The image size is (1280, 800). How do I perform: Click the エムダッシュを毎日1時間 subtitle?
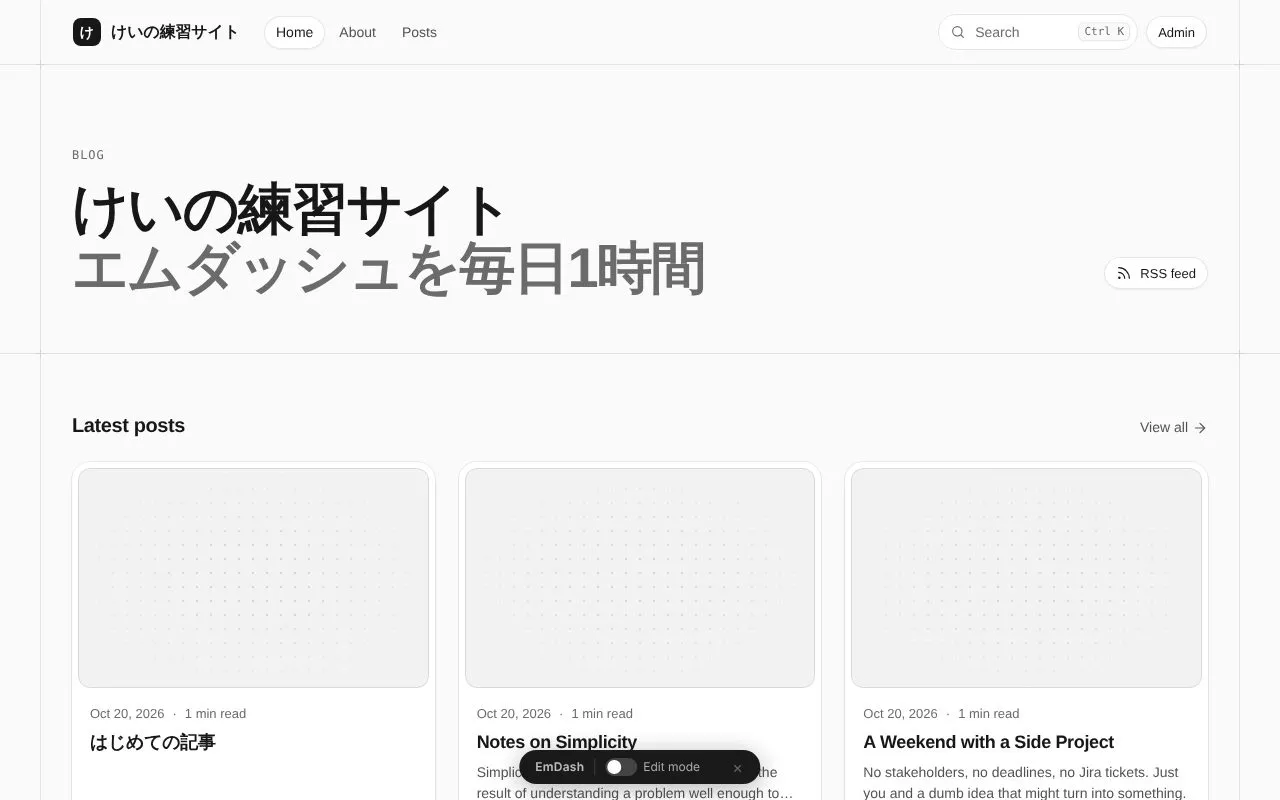pos(389,269)
